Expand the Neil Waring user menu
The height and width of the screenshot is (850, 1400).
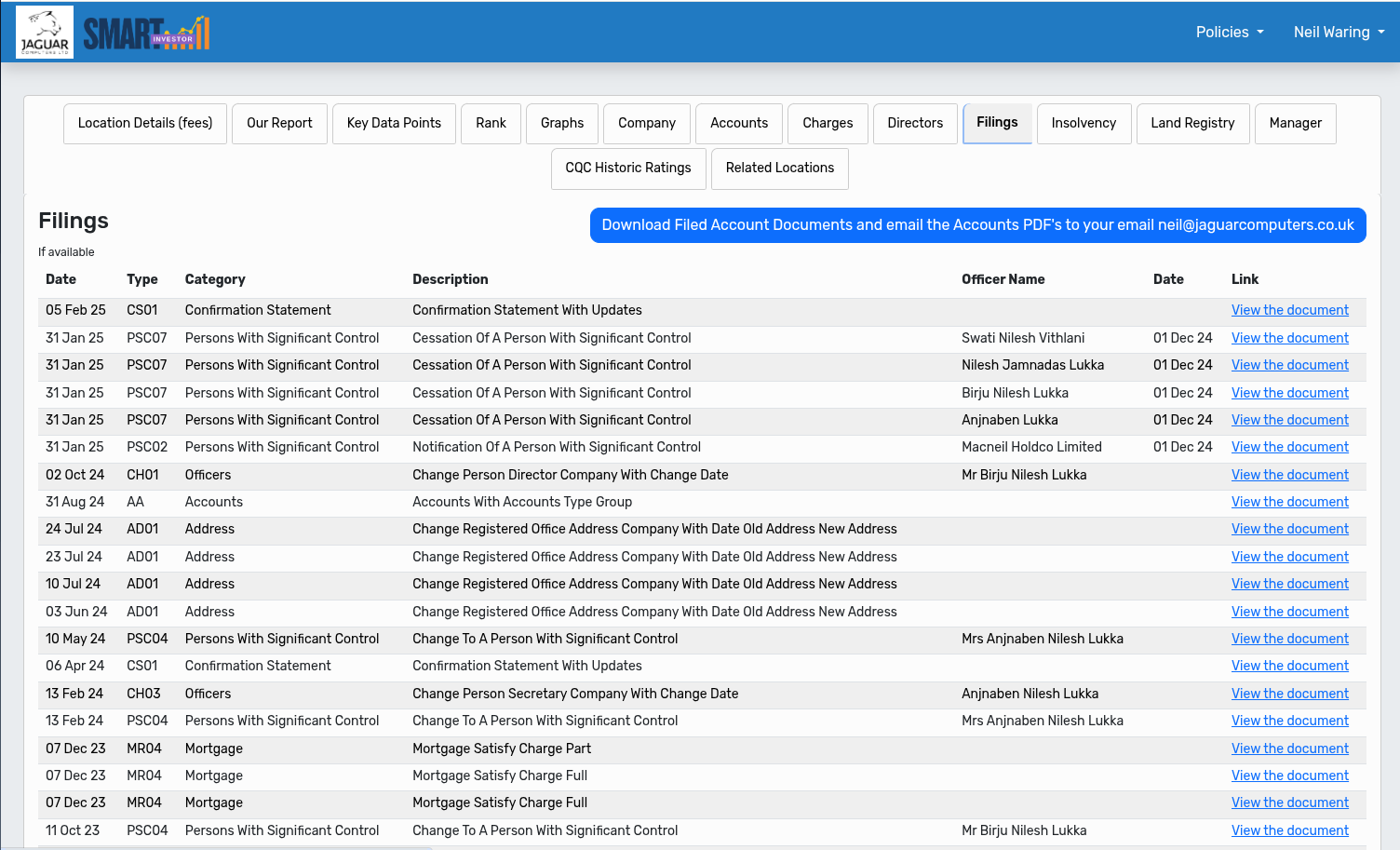(x=1338, y=33)
